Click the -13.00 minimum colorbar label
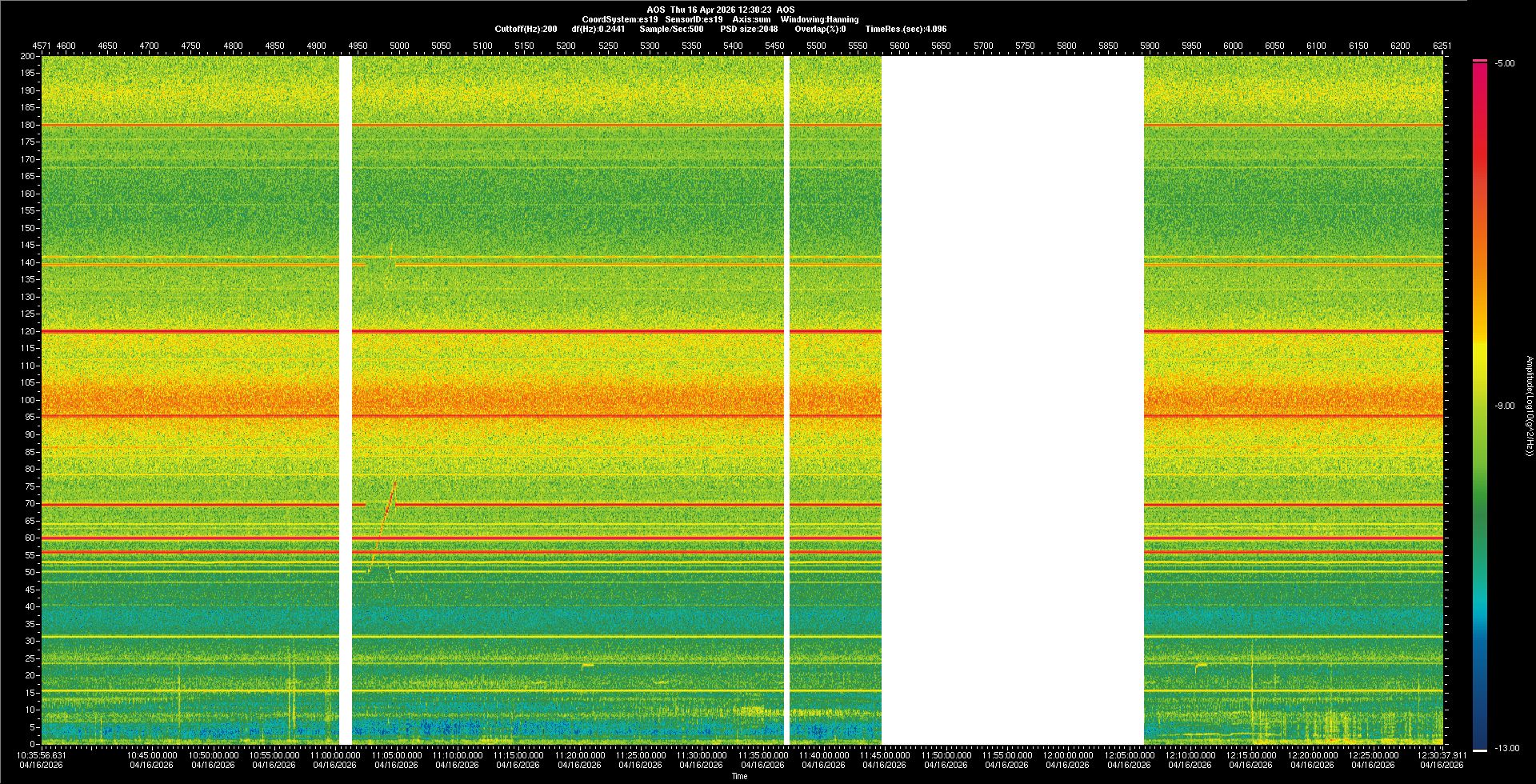 pyautogui.click(x=1506, y=748)
